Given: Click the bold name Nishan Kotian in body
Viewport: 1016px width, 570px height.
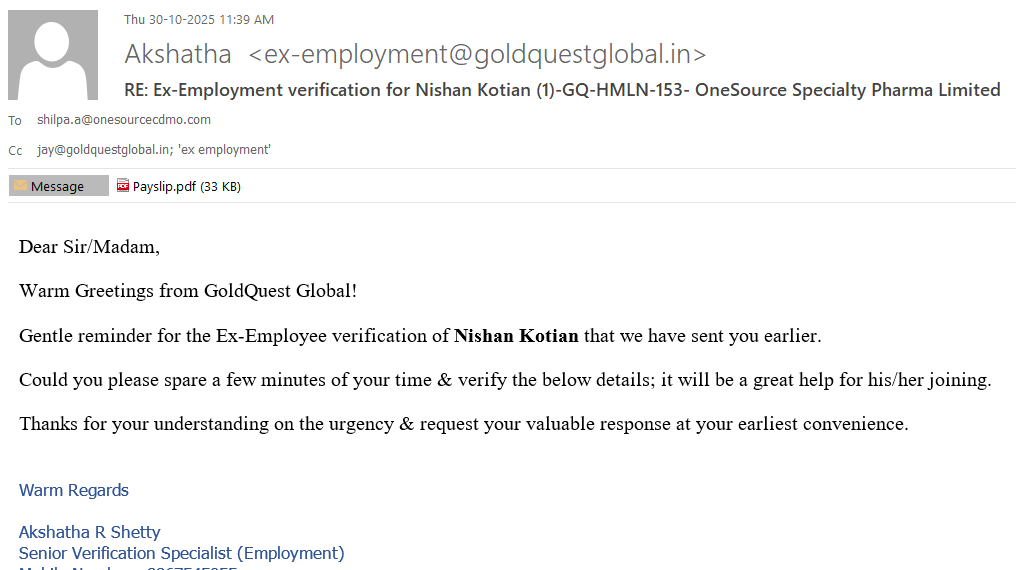Looking at the screenshot, I should pos(516,336).
